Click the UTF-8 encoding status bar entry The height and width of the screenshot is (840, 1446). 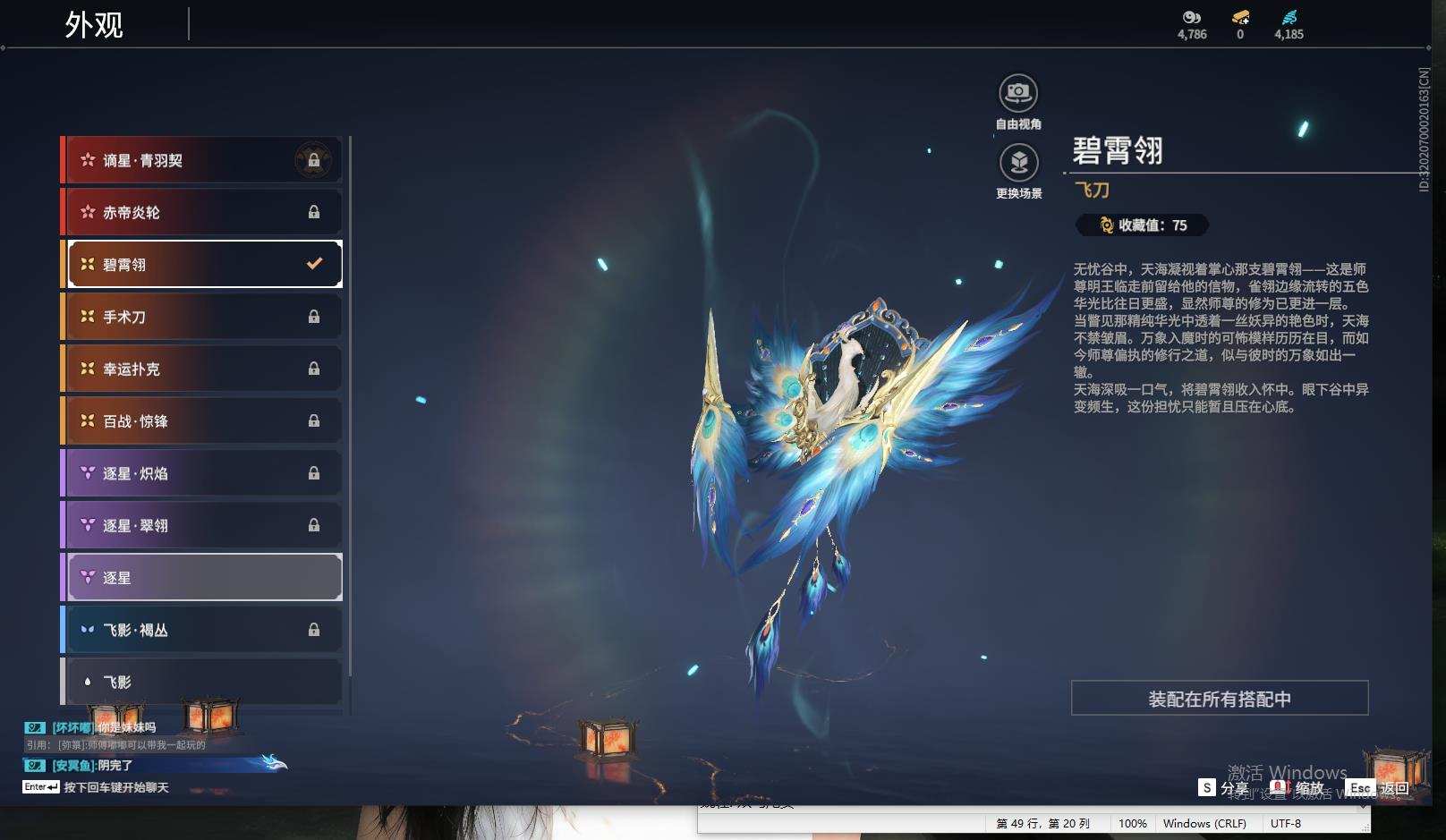pos(1286,823)
